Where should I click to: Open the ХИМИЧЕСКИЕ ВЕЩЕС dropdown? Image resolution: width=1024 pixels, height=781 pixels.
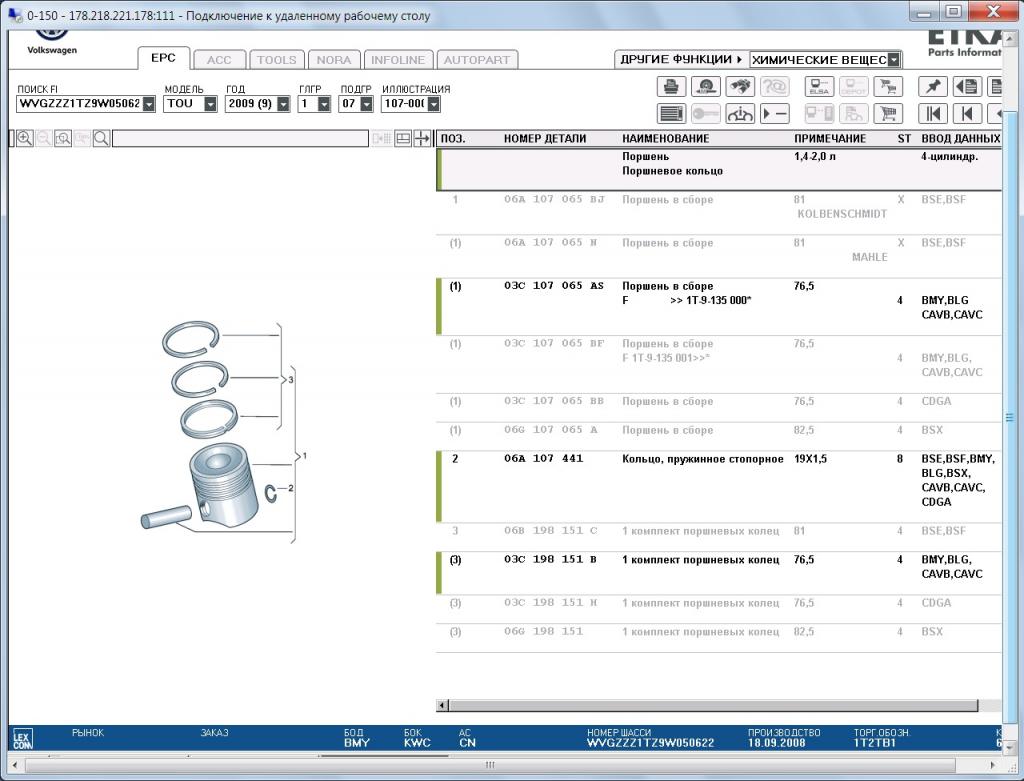(894, 60)
